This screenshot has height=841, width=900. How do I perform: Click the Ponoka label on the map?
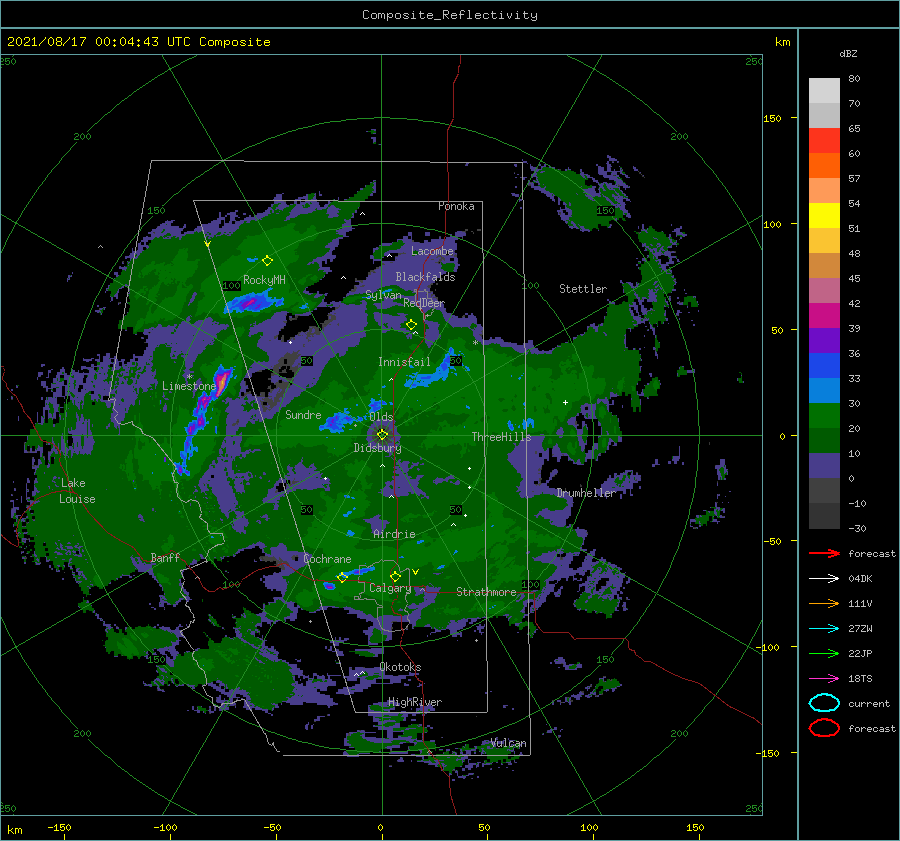(456, 206)
